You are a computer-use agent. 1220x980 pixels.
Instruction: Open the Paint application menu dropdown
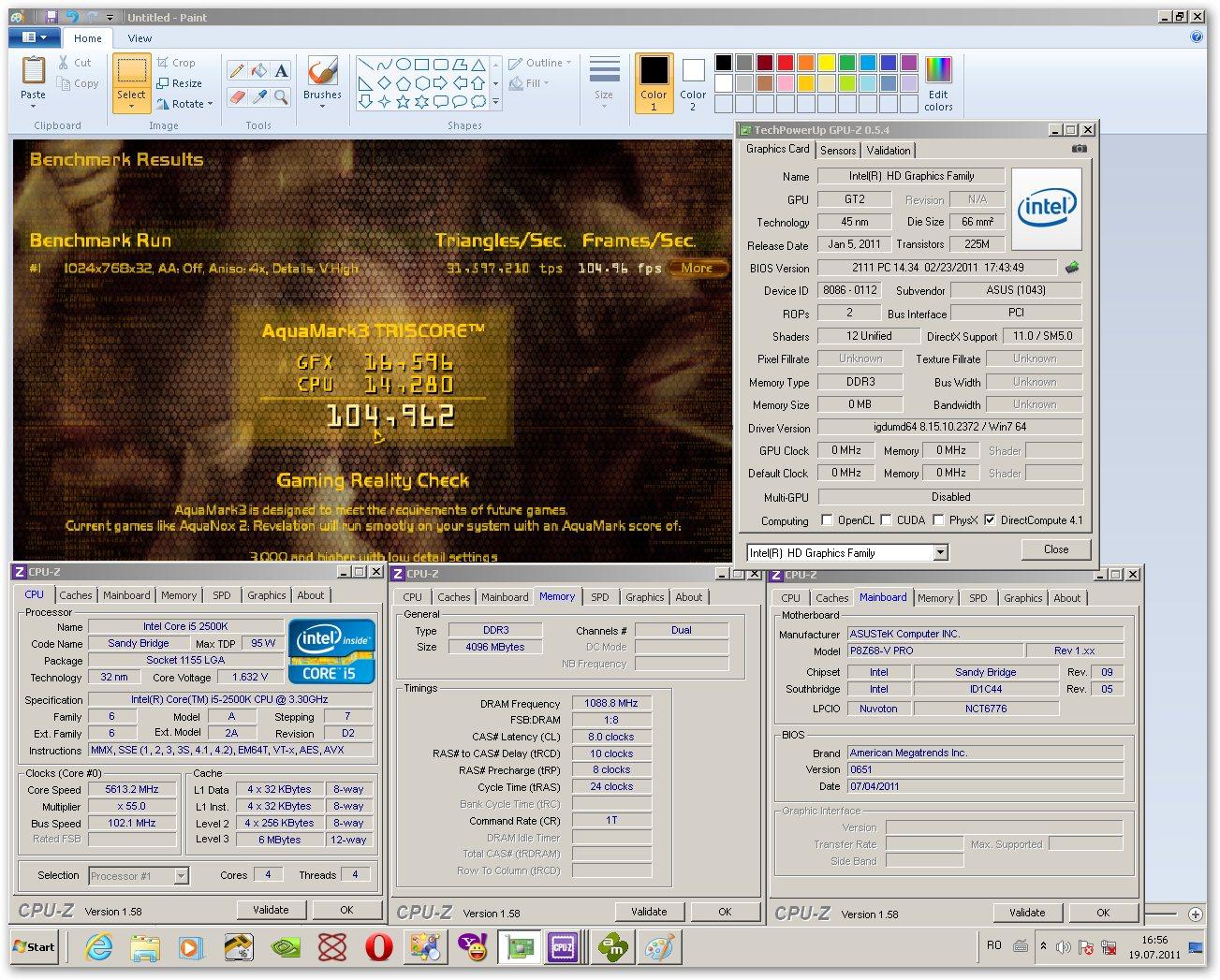click(x=35, y=37)
